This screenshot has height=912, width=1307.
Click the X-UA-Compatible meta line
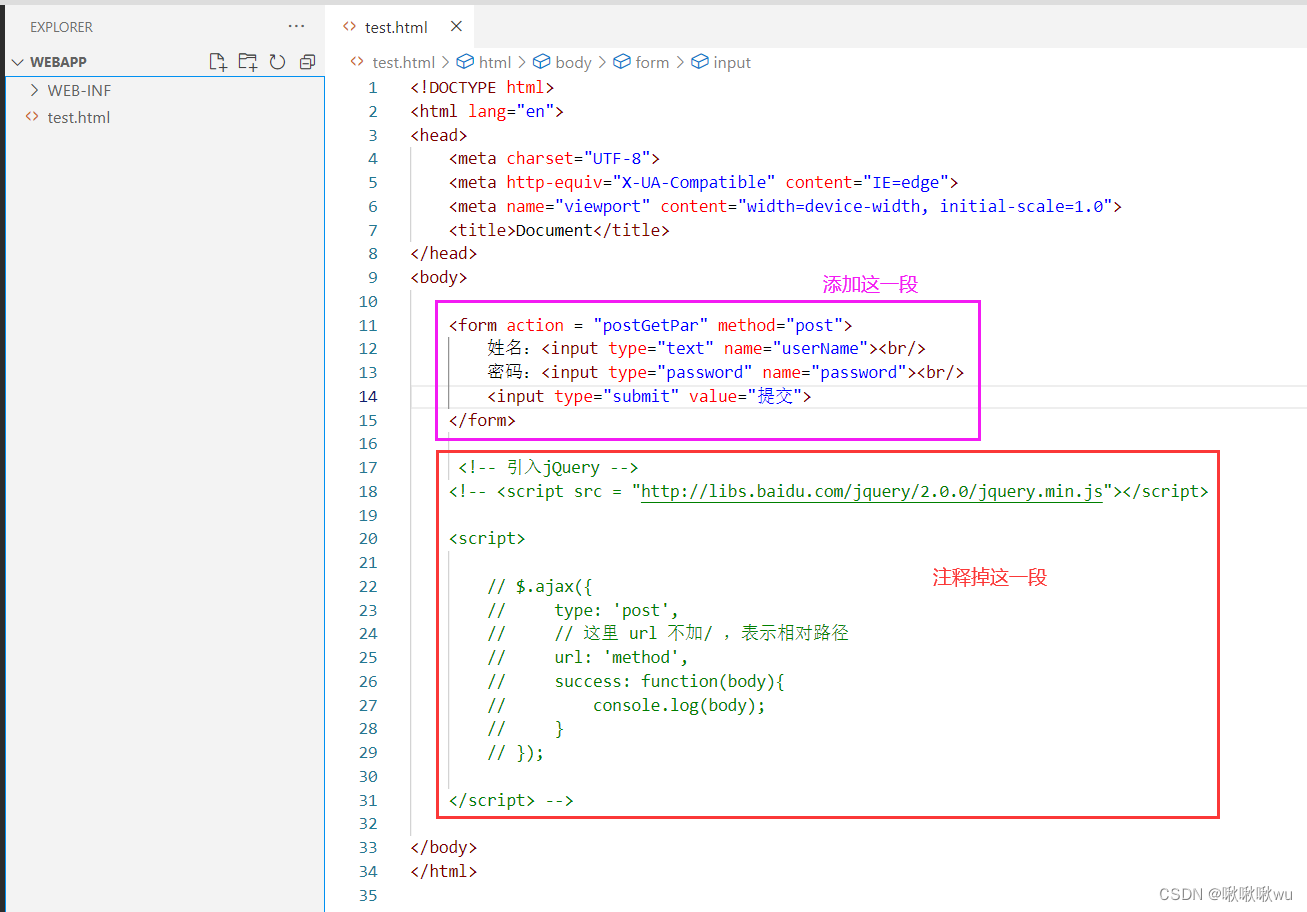(704, 182)
